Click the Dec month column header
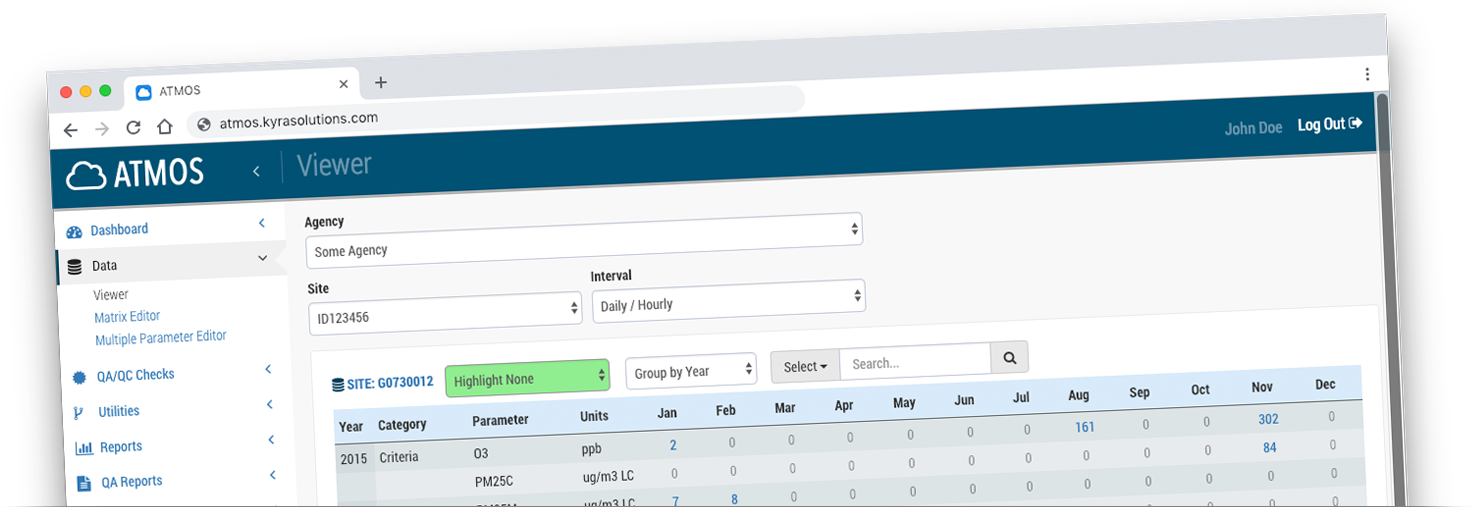 pos(1325,385)
